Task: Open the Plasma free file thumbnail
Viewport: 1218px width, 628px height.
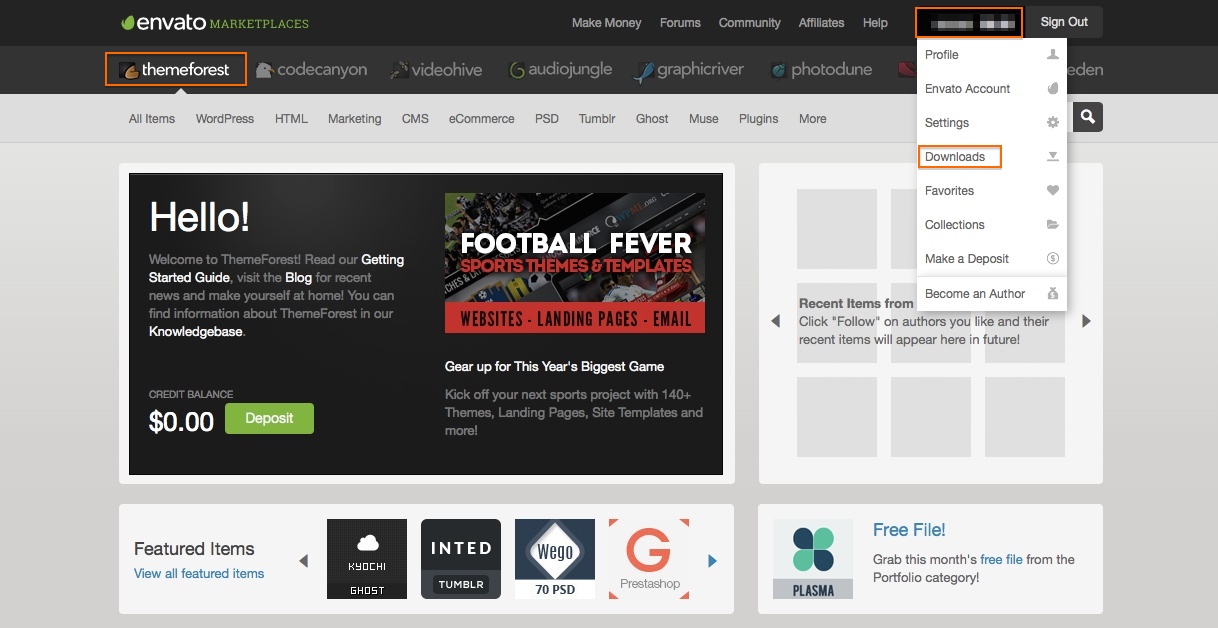Action: click(x=813, y=559)
